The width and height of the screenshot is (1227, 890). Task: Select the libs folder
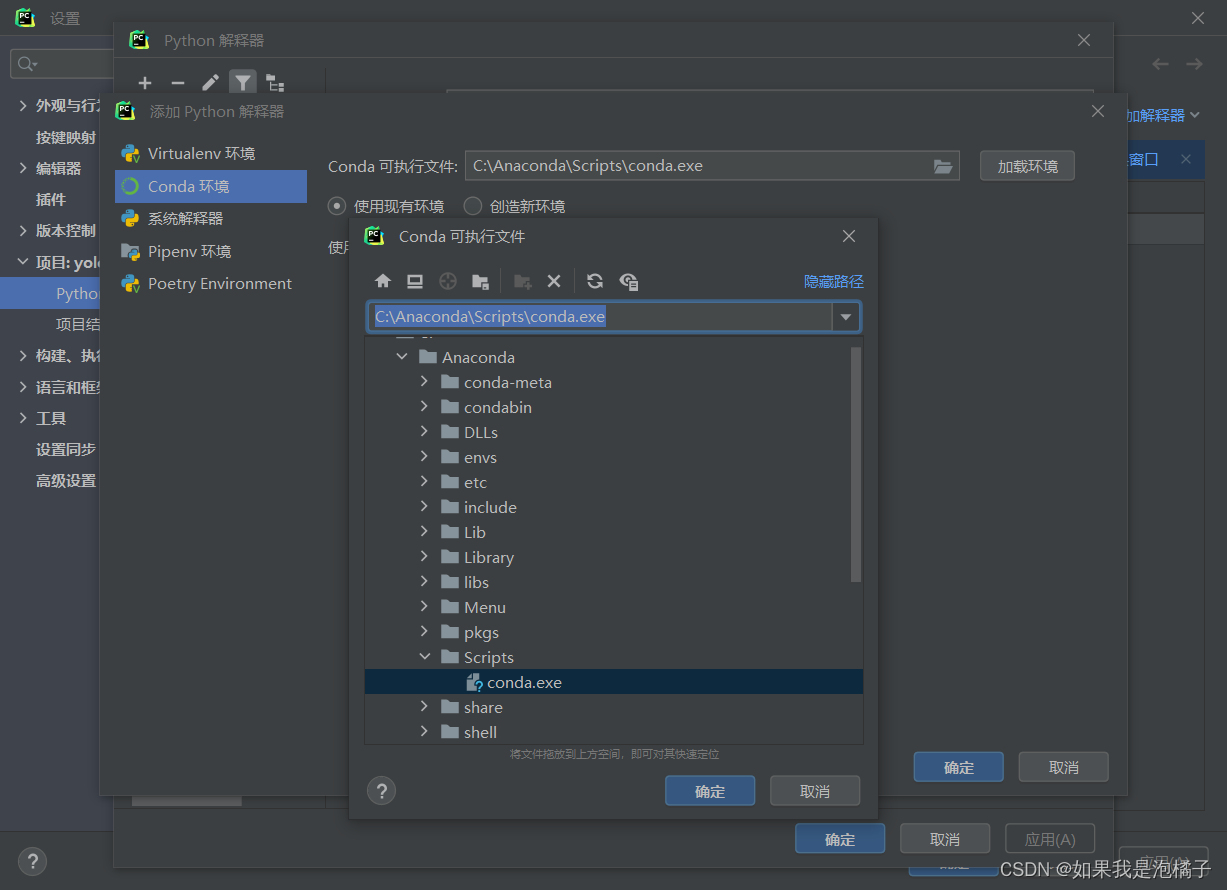click(476, 582)
